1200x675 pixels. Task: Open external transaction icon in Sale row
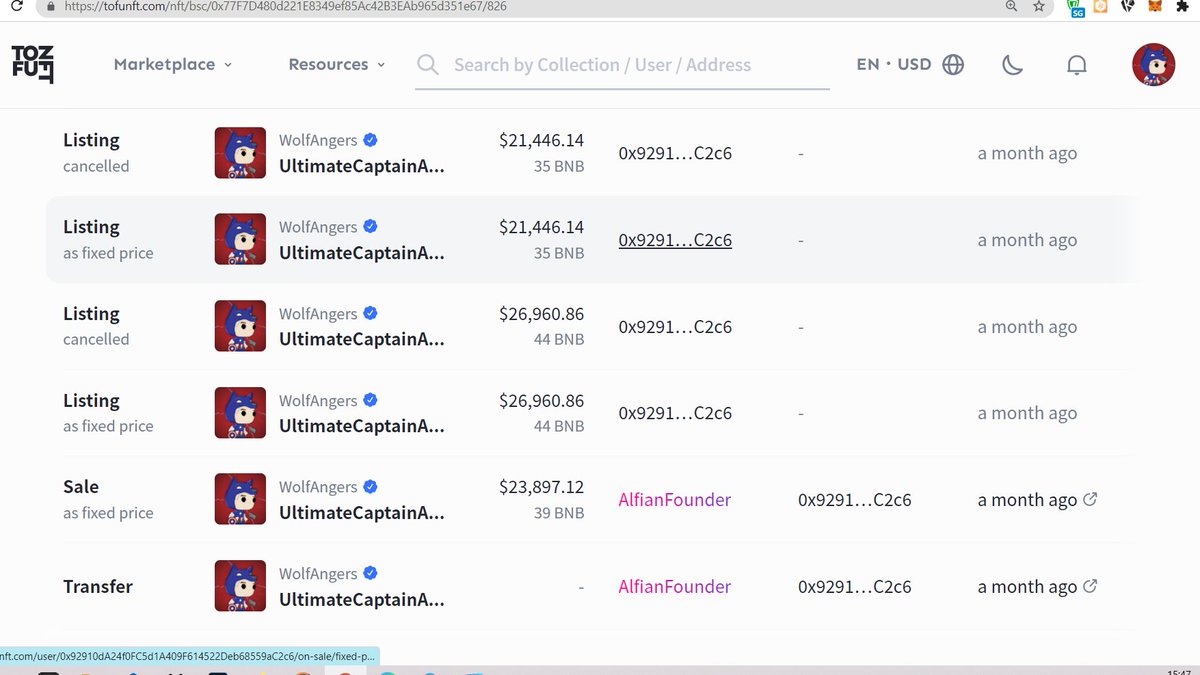(1090, 499)
